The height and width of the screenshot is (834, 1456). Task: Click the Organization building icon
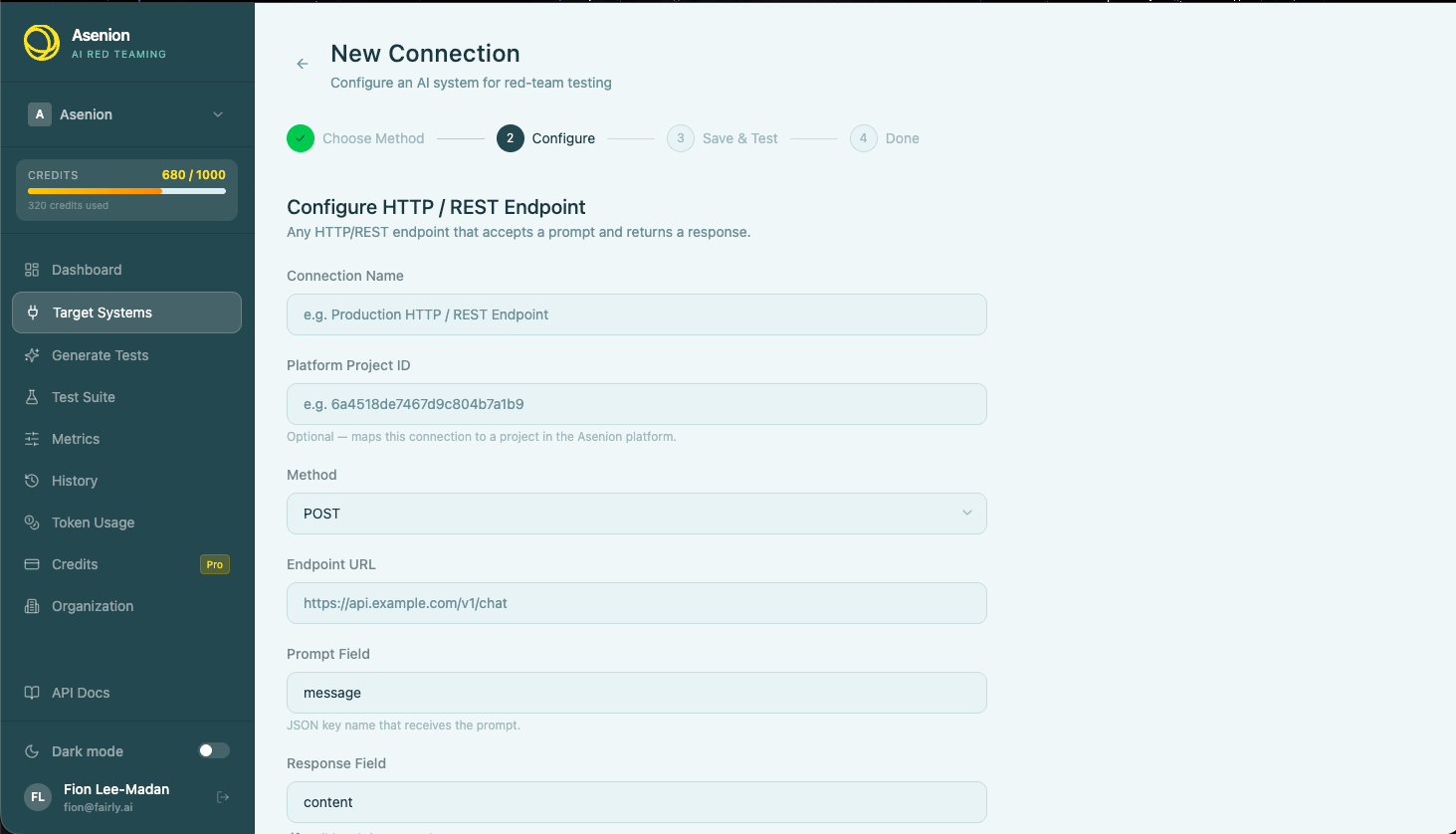point(32,606)
